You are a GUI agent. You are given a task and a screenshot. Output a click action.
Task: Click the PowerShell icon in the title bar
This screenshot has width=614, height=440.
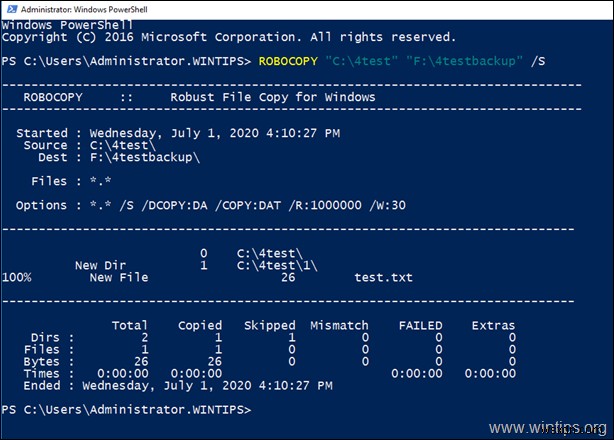(10, 9)
